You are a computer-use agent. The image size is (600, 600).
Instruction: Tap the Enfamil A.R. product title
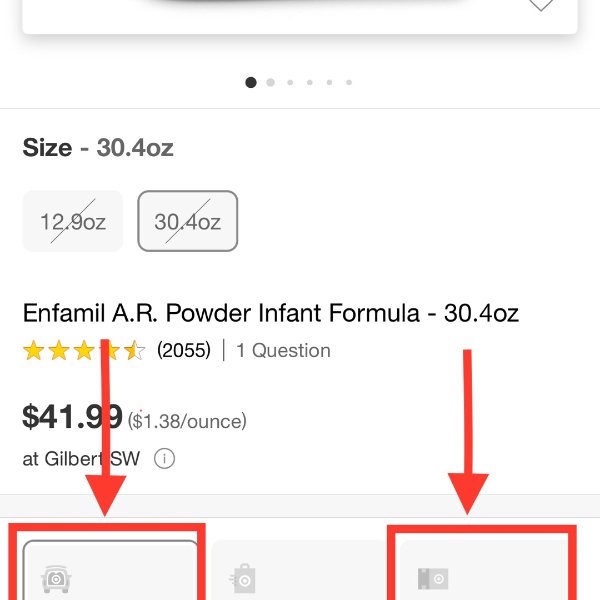271,313
